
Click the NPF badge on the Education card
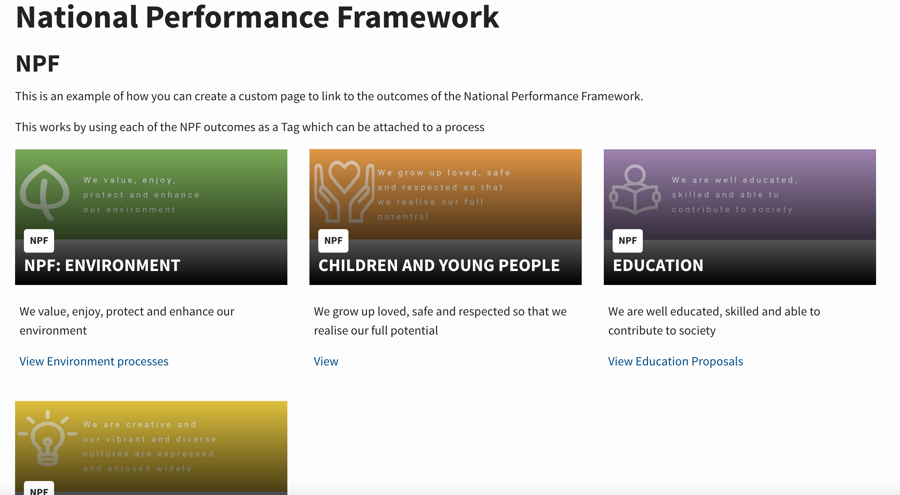[x=627, y=240]
